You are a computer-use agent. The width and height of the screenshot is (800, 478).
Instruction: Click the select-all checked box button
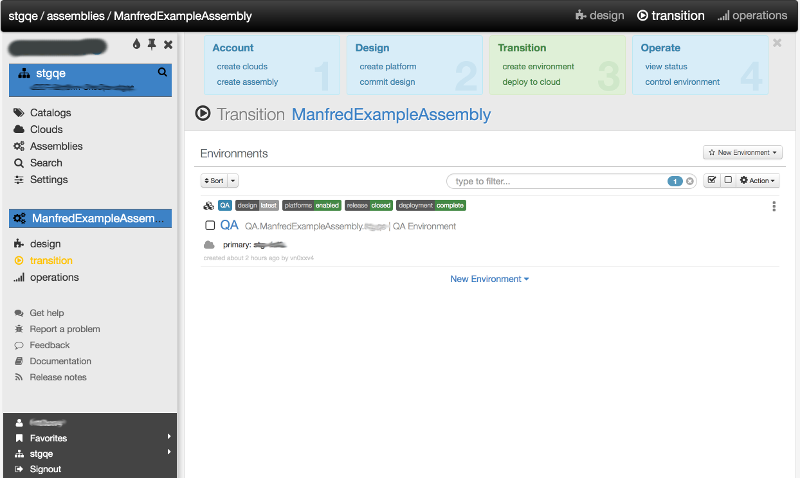pyautogui.click(x=711, y=181)
